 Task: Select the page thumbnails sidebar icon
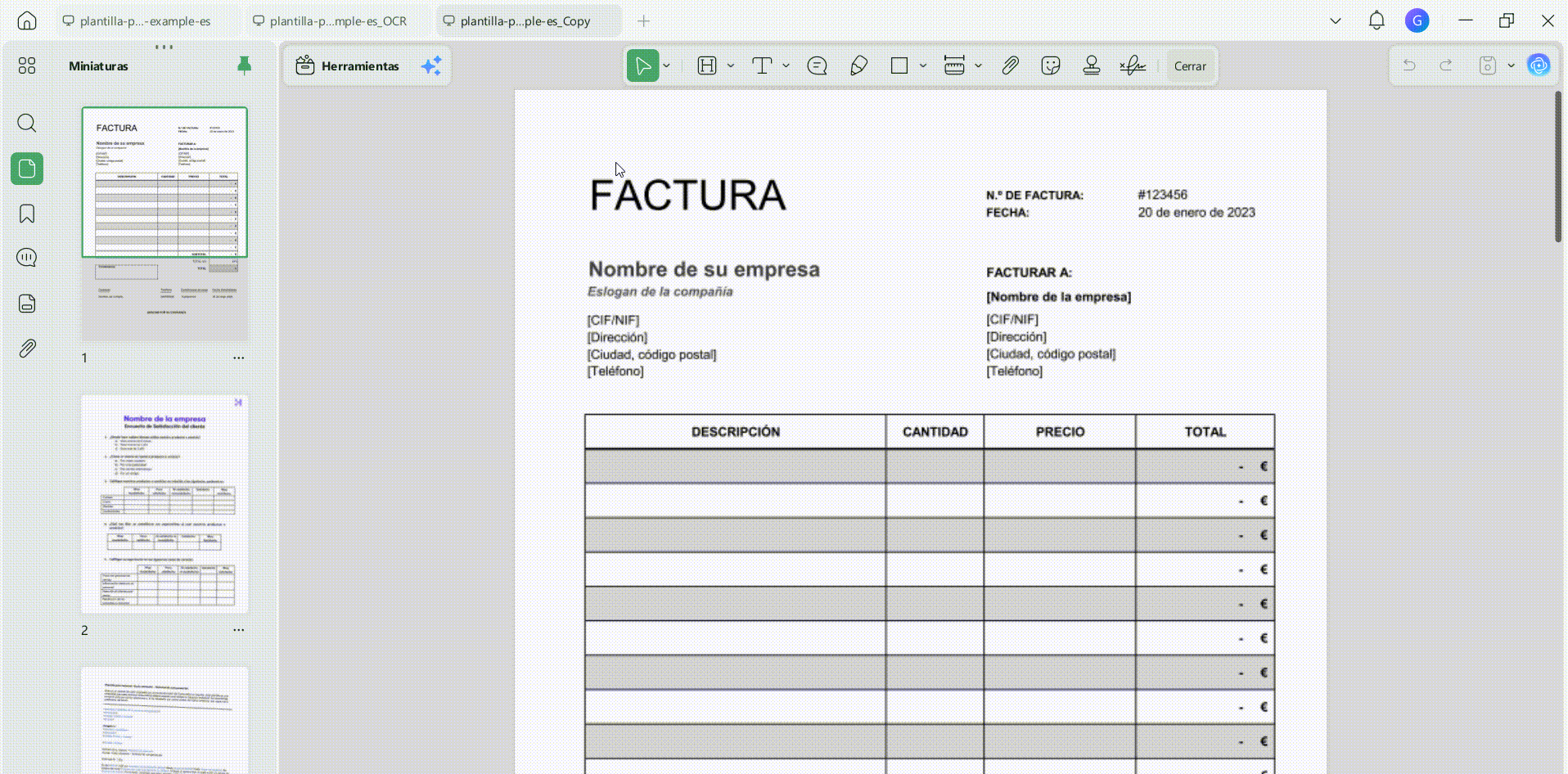coord(27,169)
